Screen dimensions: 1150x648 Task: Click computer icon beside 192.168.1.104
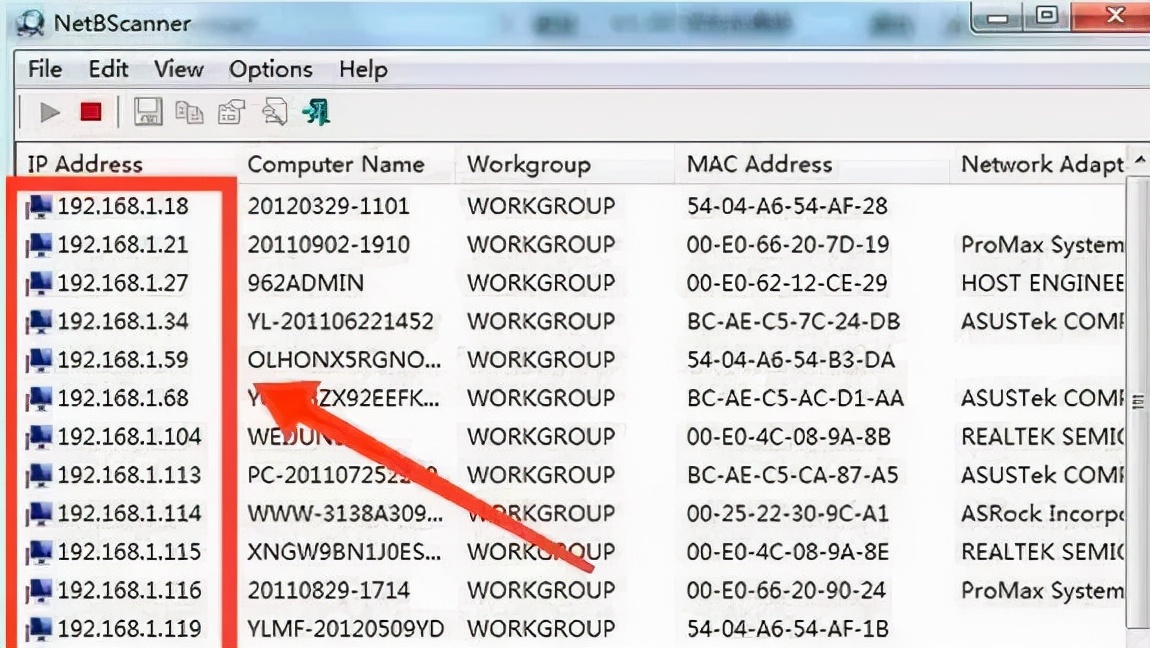(39, 437)
